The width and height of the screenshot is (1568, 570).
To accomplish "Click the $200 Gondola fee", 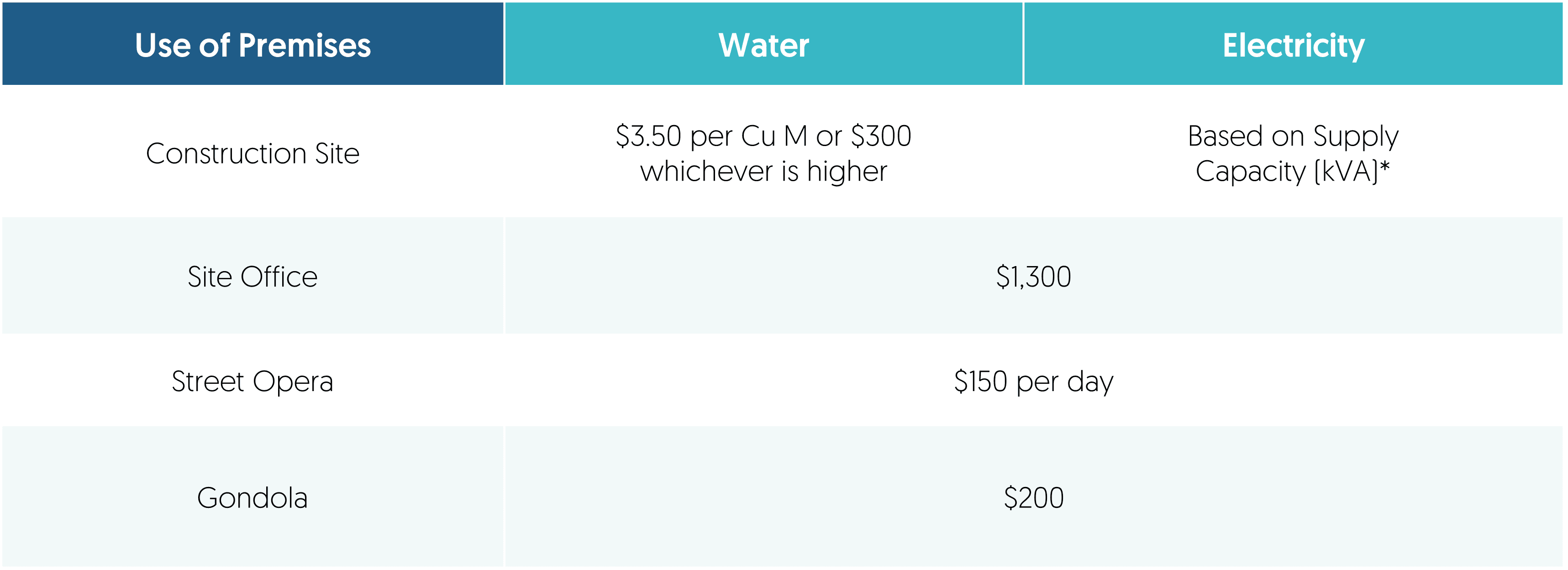I will pos(1034,497).
